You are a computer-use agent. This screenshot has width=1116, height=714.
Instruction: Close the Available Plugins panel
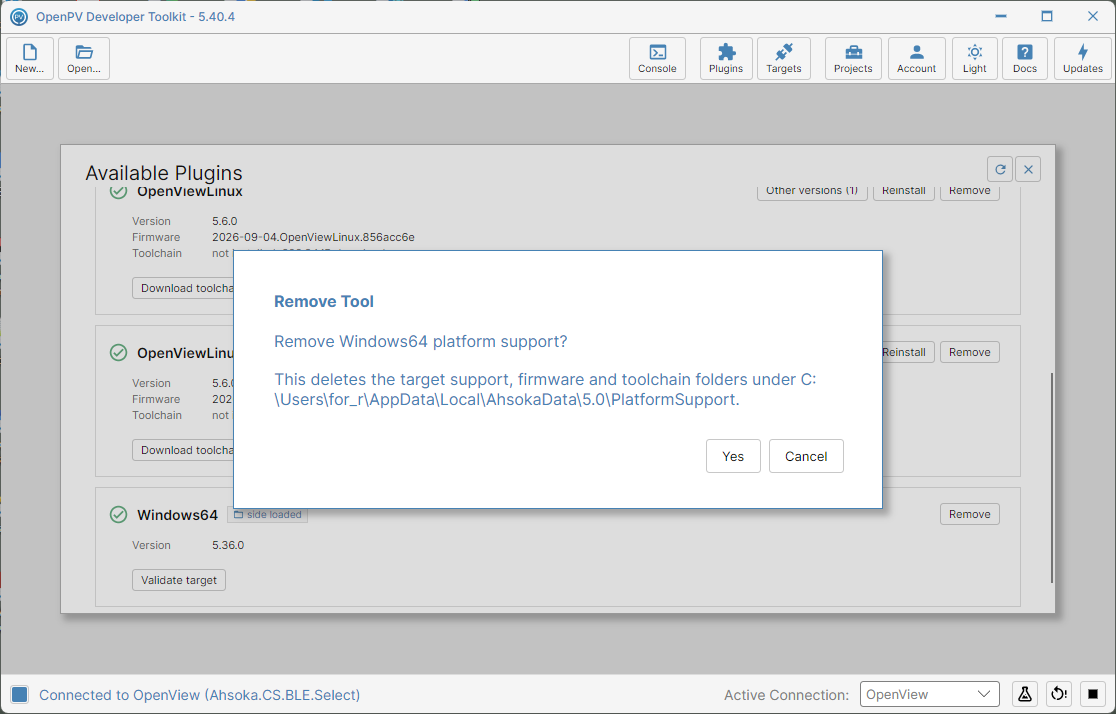pyautogui.click(x=1028, y=169)
